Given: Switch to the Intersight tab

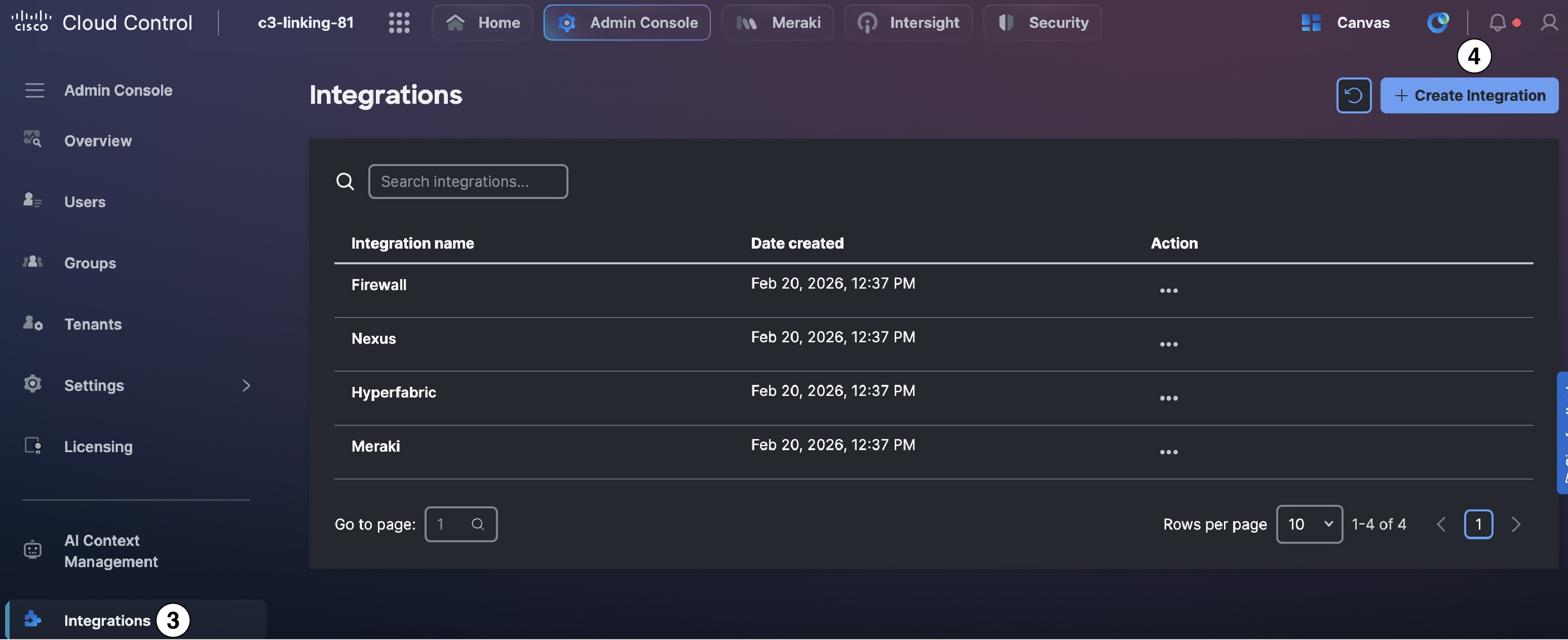Looking at the screenshot, I should [908, 22].
